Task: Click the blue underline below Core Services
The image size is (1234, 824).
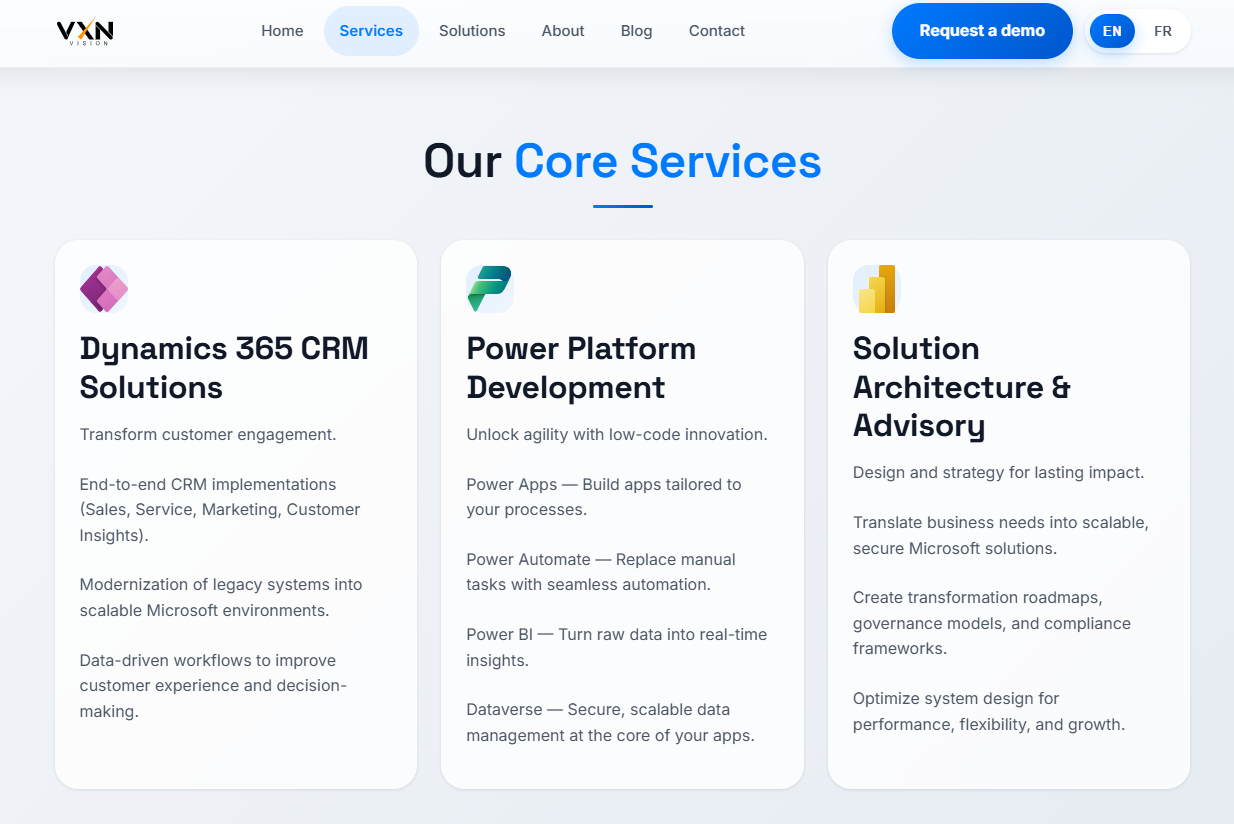Action: [x=622, y=207]
